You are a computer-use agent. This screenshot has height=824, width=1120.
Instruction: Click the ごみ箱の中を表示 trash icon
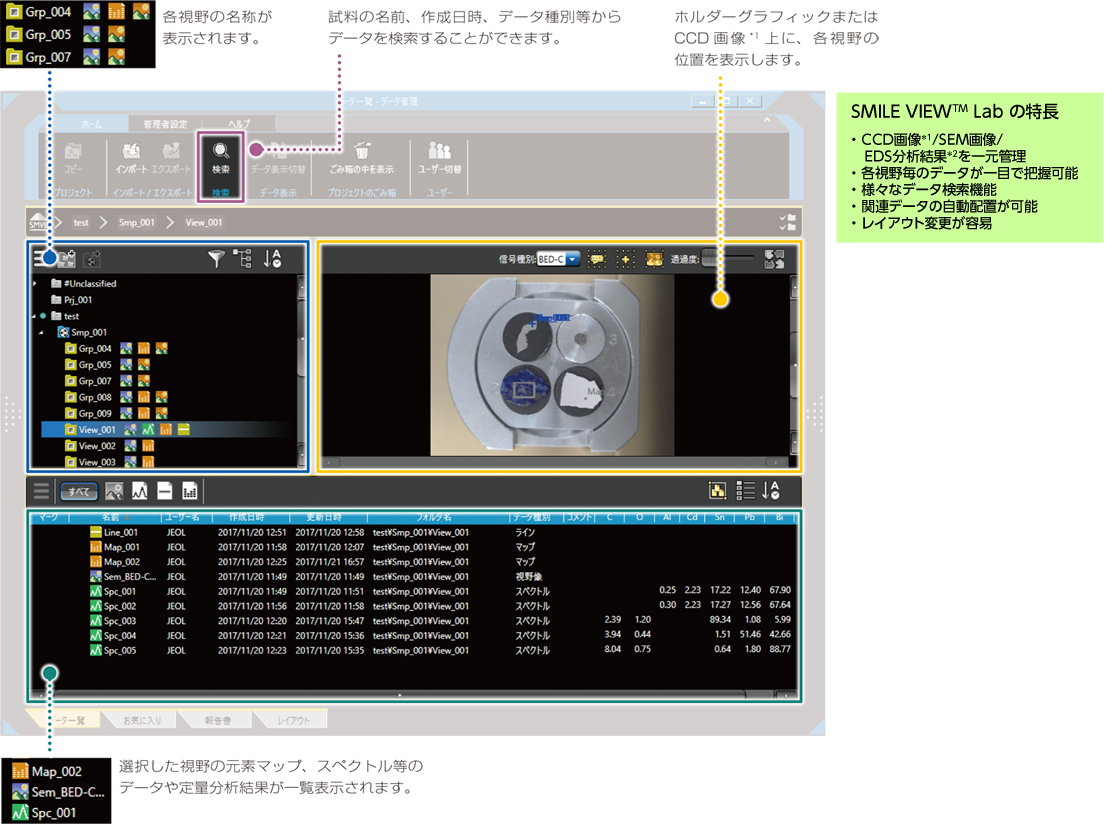[362, 152]
